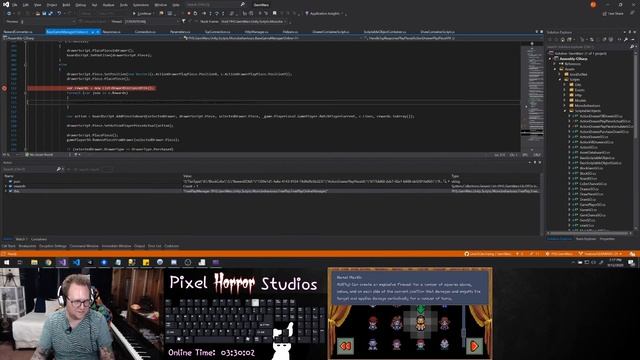Click the Save All toolbar icon
The height and width of the screenshot is (360, 640).
[50, 13]
